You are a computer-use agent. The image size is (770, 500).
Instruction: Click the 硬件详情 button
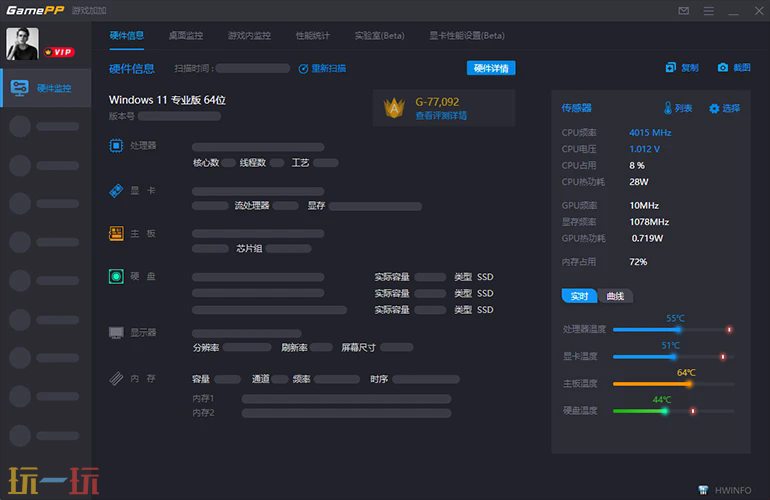(491, 68)
